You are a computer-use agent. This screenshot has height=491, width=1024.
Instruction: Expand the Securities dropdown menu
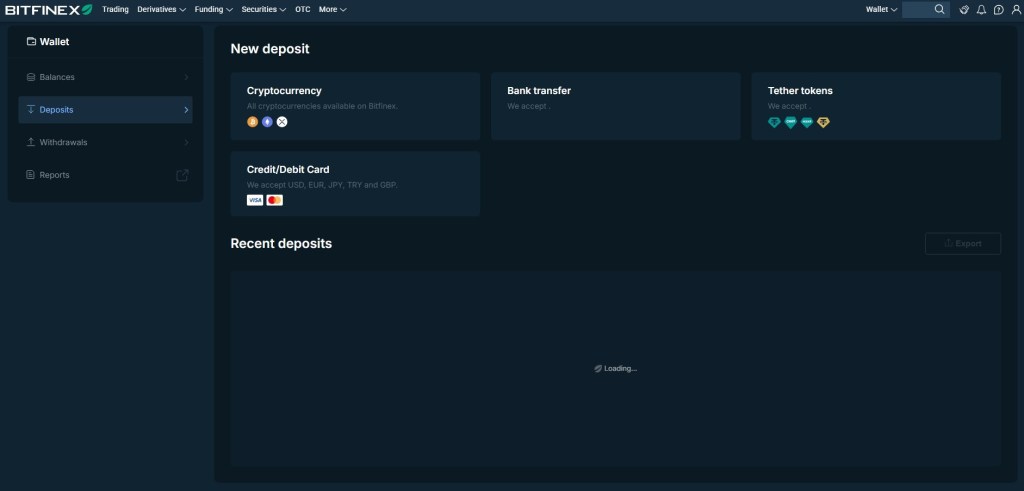tap(264, 10)
